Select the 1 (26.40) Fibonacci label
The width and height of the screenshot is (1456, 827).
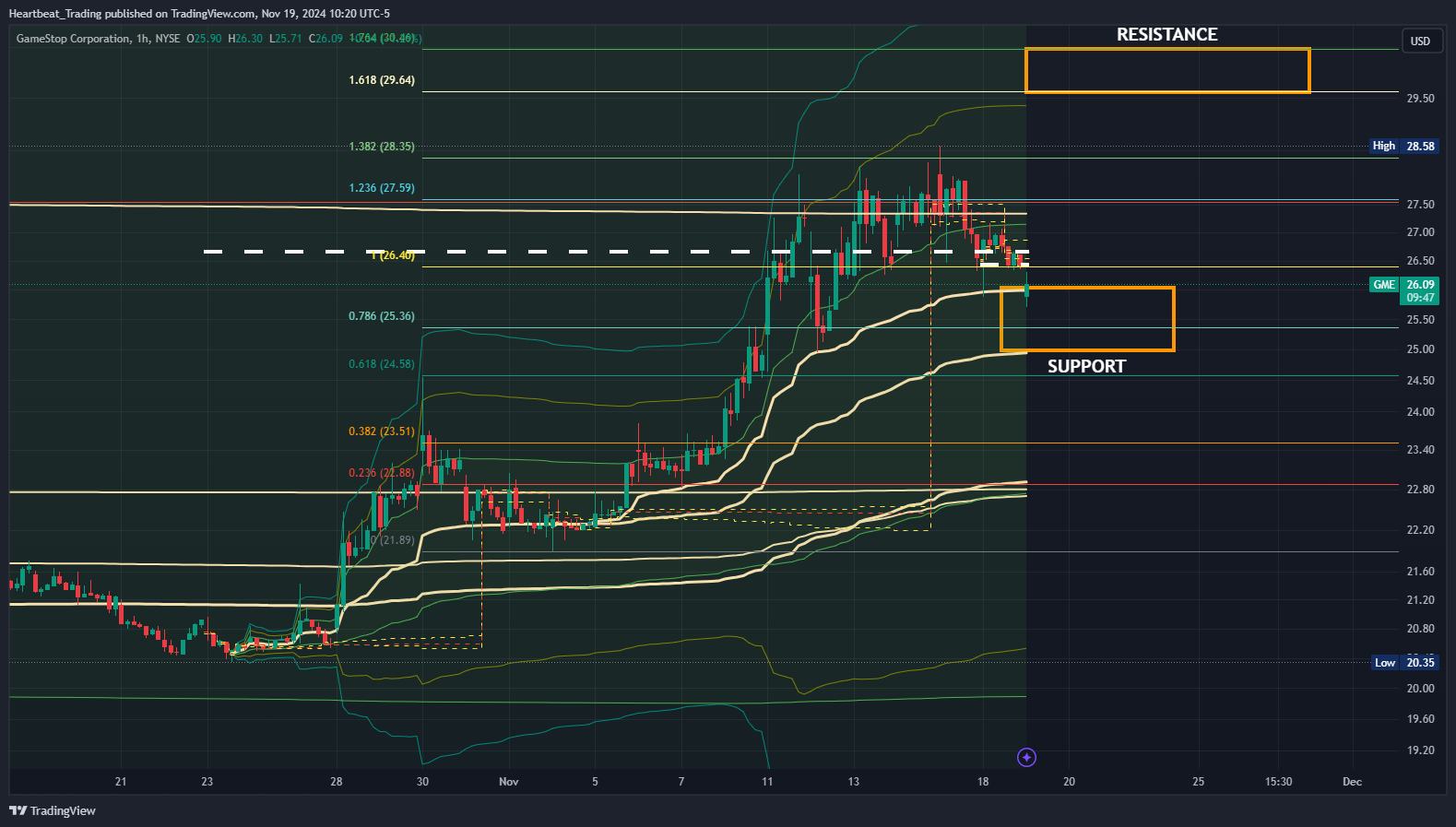coord(393,255)
